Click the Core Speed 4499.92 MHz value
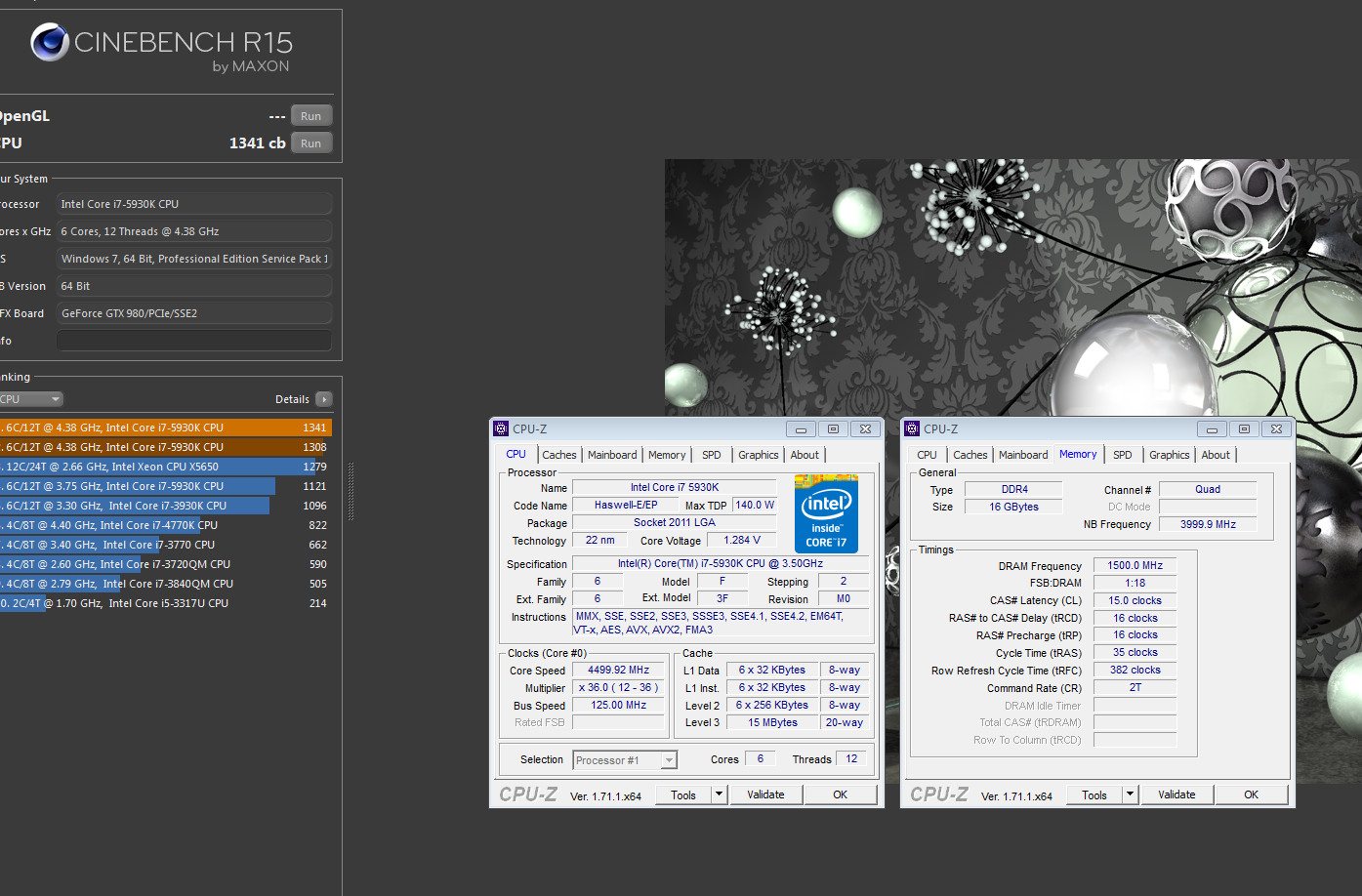Screen dimensions: 1362x896 pos(619,671)
